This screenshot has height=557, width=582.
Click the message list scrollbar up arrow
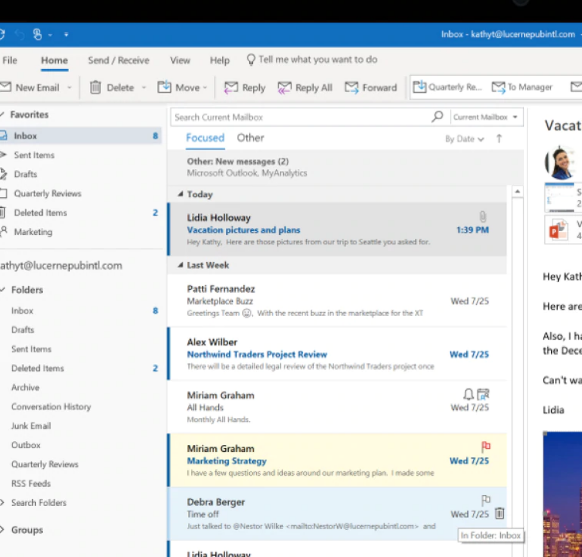click(x=517, y=191)
